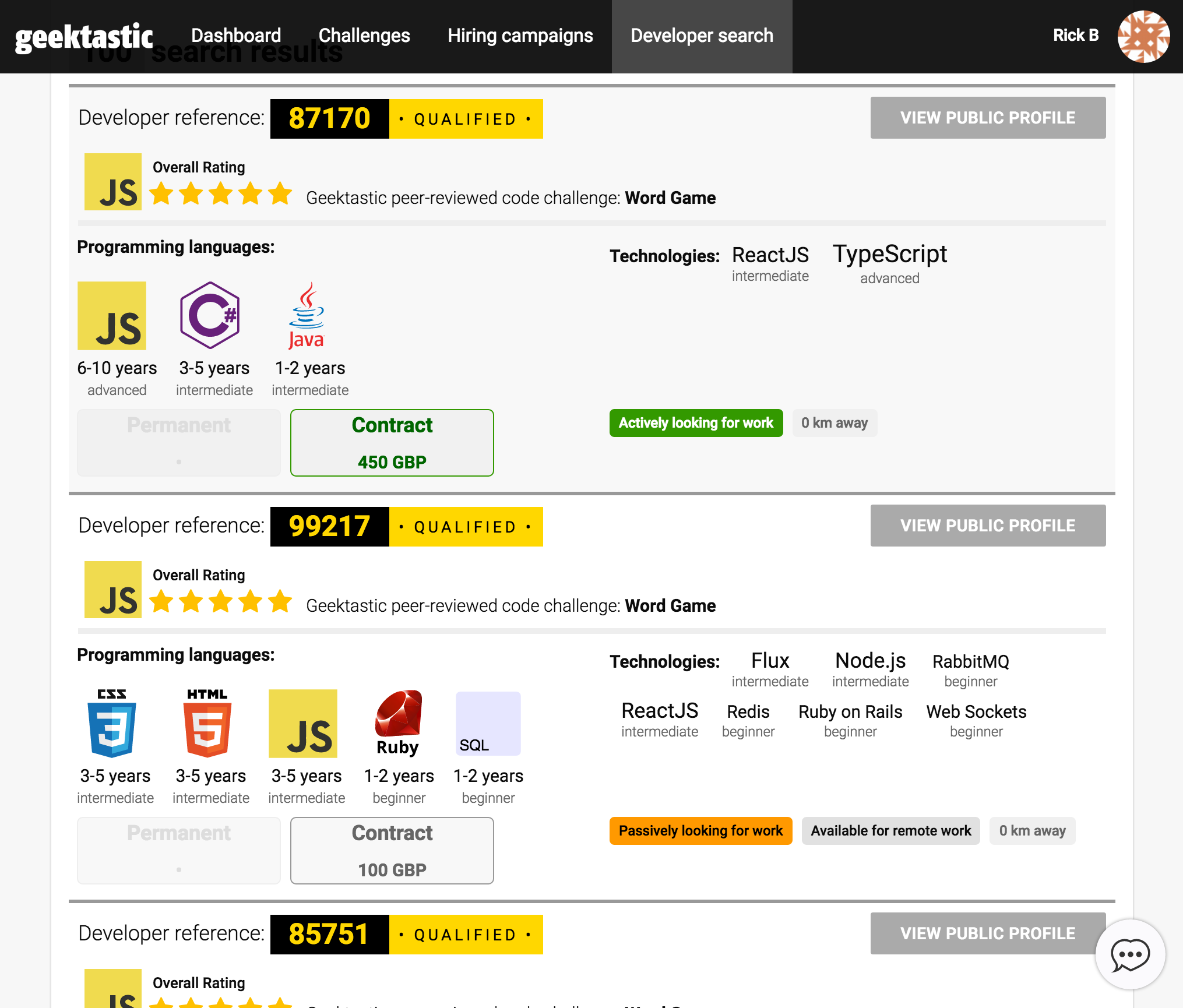Click the ReactJS technology for developer 87170
Image resolution: width=1183 pixels, height=1008 pixels.
tap(770, 255)
